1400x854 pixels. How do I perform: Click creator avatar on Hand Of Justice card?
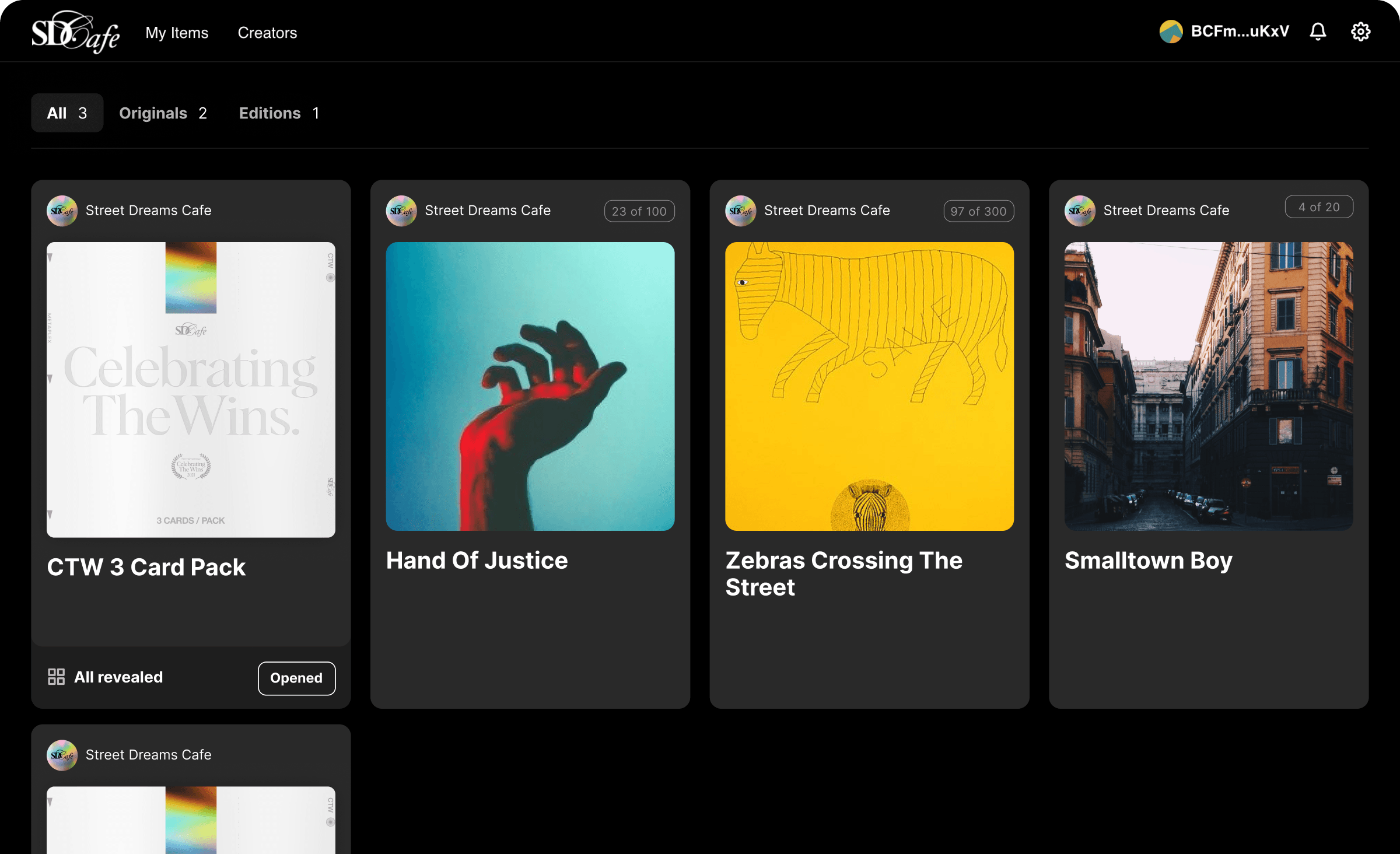click(x=401, y=211)
